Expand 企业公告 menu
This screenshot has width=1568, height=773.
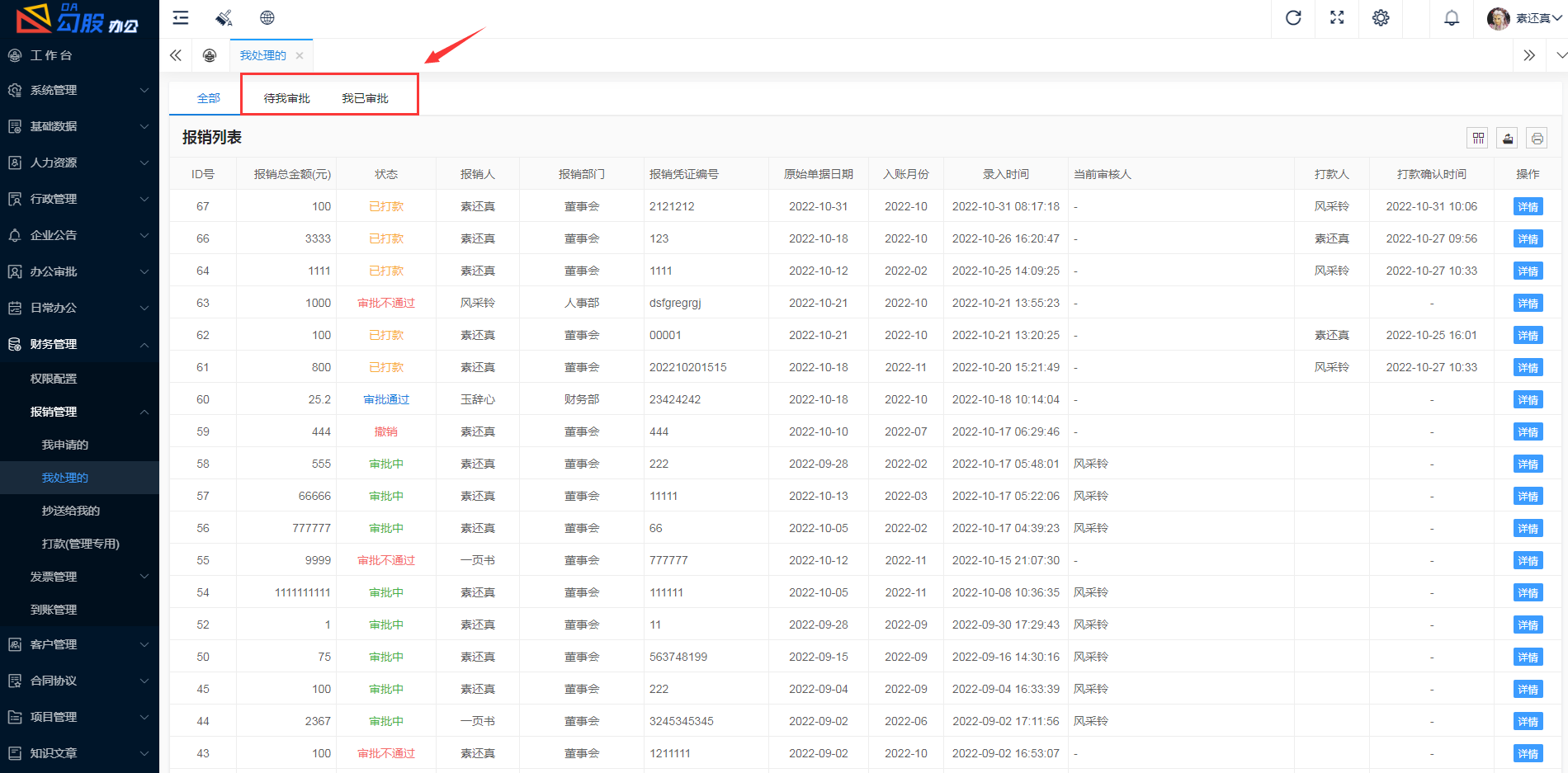coord(79,235)
